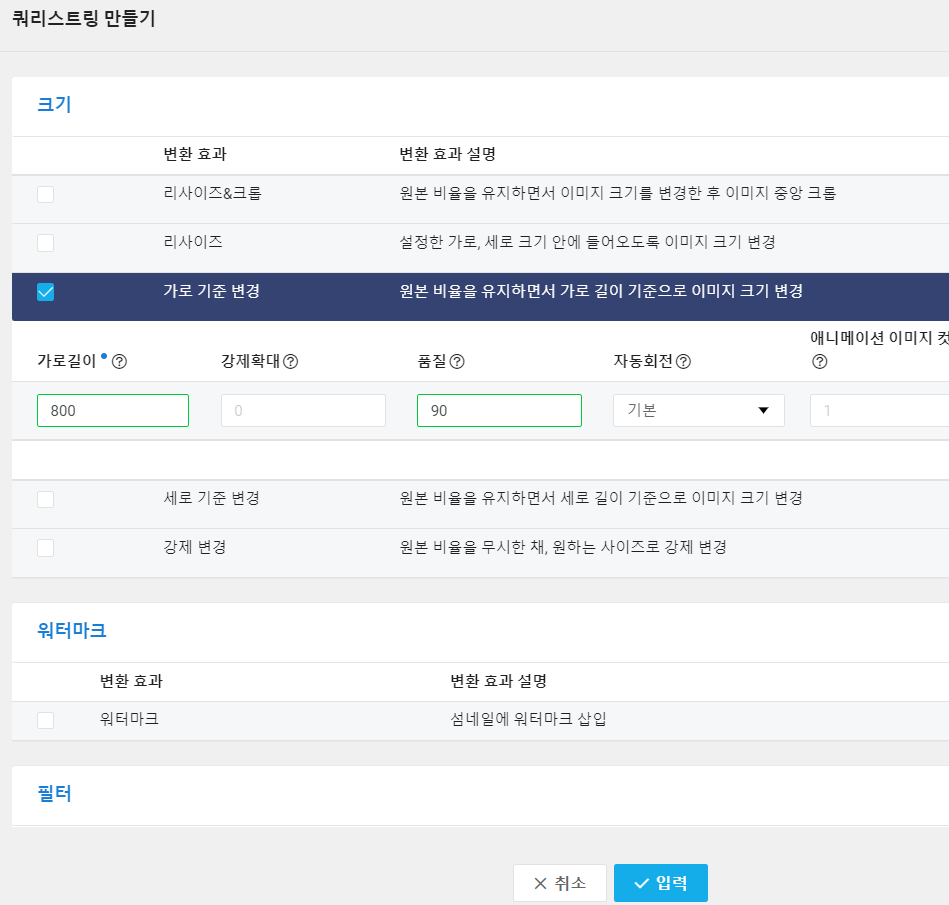Screen dimensions: 949x905
Task: Click the 애니메이션 이미지 컷 help icon
Action: pyautogui.click(x=818, y=362)
